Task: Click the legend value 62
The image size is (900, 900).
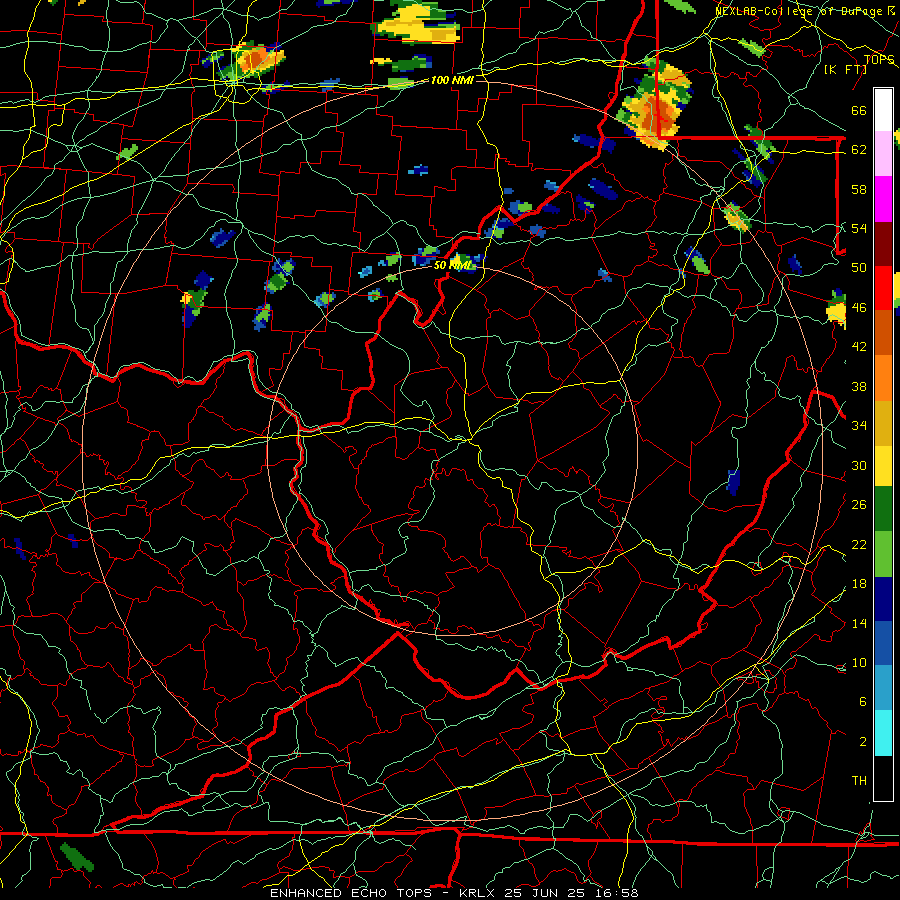Action: tap(859, 150)
